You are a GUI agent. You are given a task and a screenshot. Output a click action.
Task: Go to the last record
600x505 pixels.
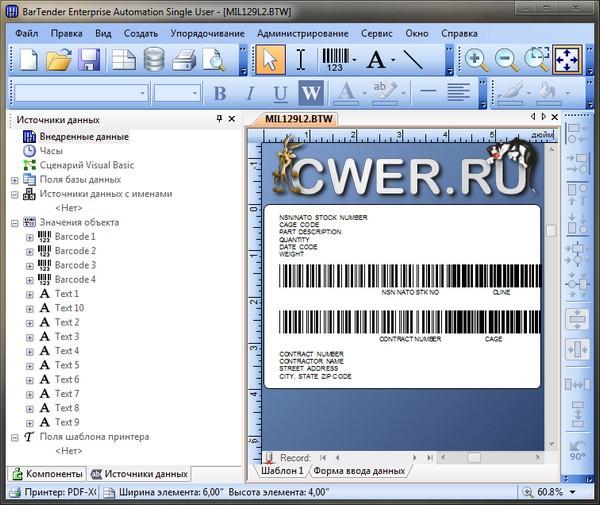point(430,458)
